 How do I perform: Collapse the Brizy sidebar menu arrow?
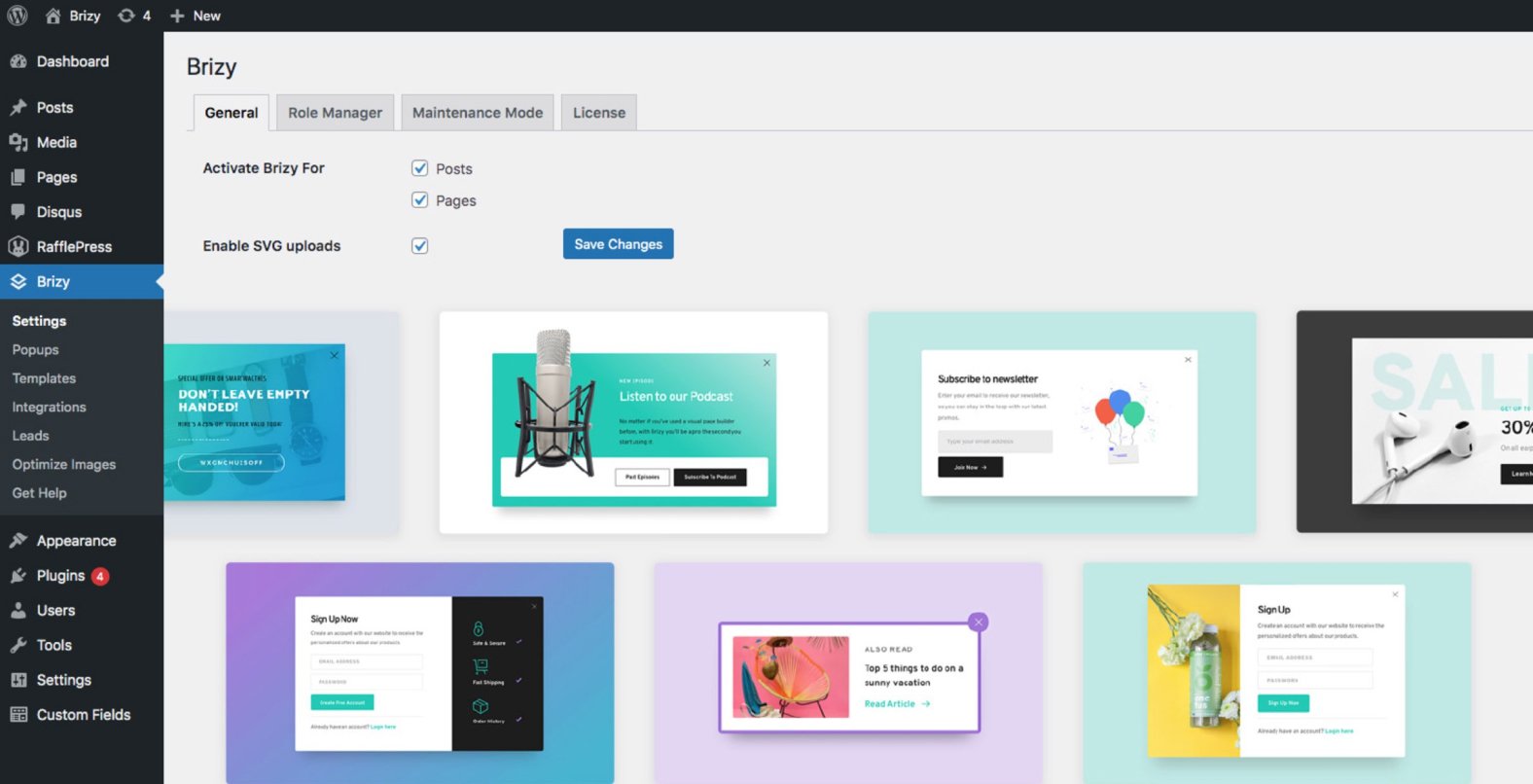(x=159, y=282)
